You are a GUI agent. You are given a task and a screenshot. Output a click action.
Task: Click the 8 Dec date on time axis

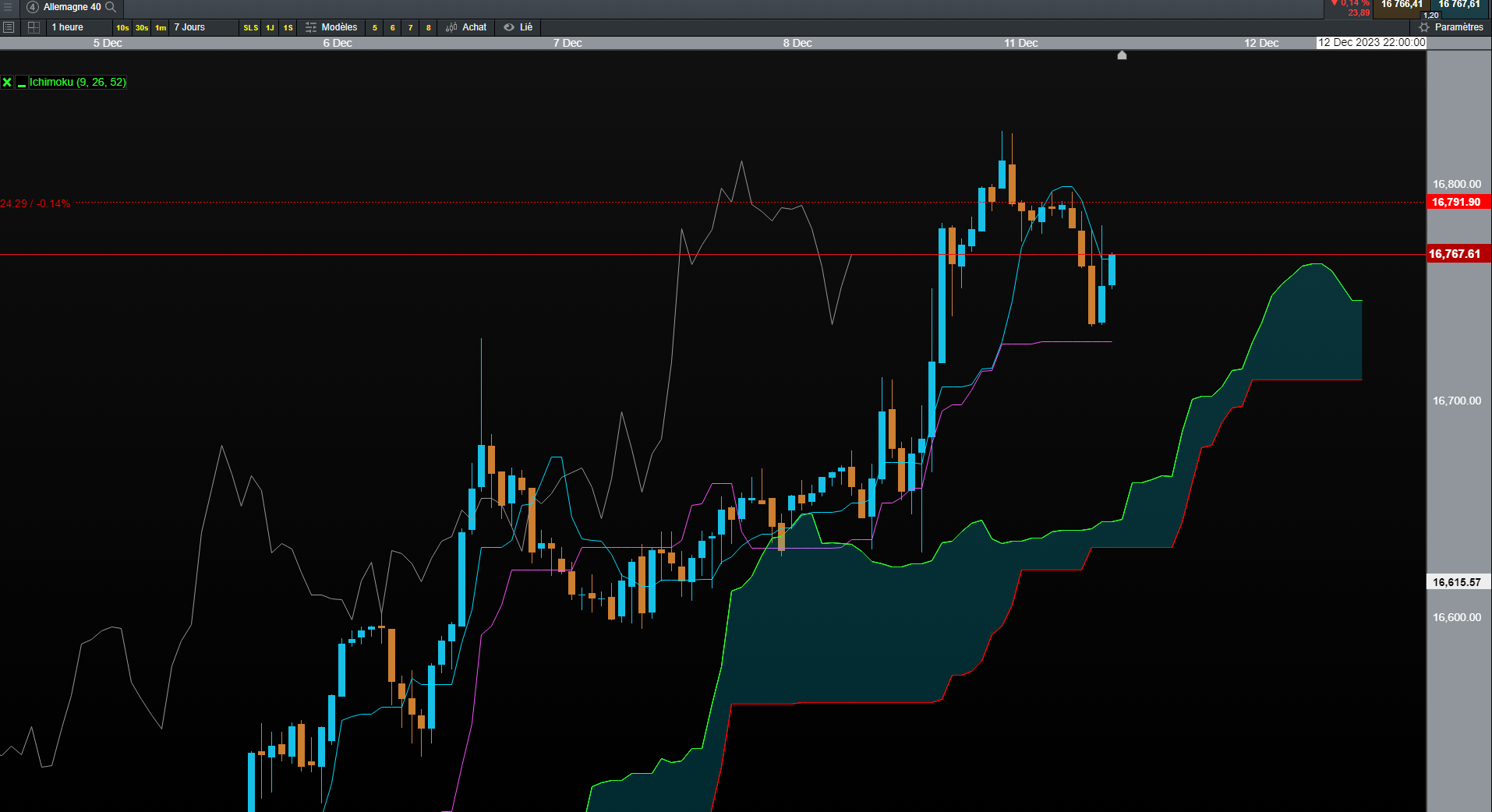797,43
